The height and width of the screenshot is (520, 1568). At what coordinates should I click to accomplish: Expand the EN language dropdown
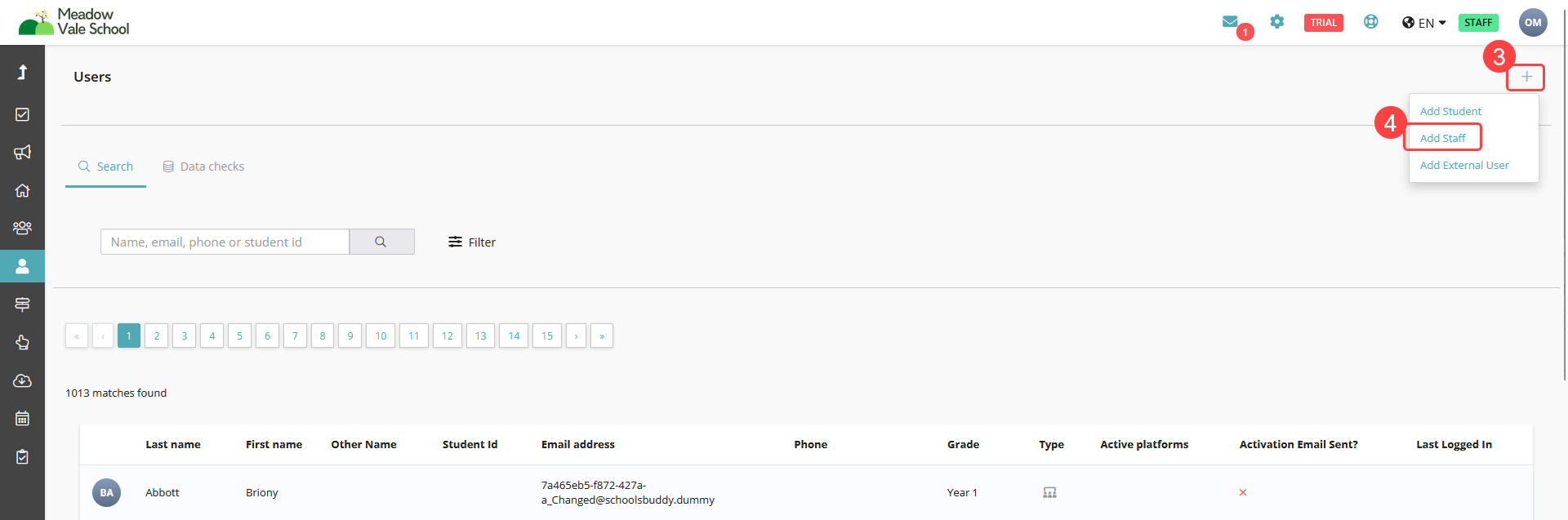pyautogui.click(x=1424, y=23)
